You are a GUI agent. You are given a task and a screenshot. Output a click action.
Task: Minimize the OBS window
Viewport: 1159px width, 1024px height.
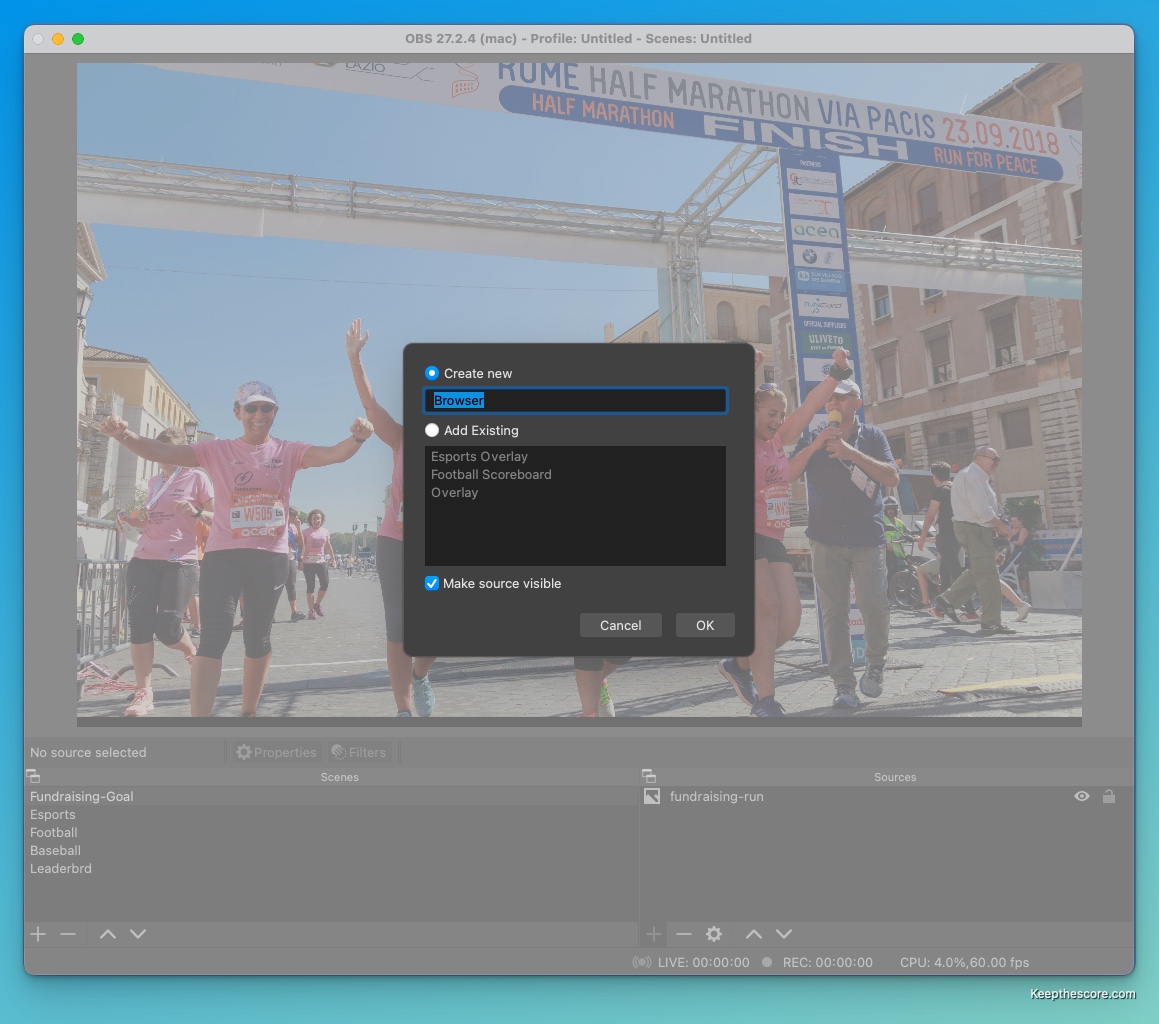click(x=58, y=38)
